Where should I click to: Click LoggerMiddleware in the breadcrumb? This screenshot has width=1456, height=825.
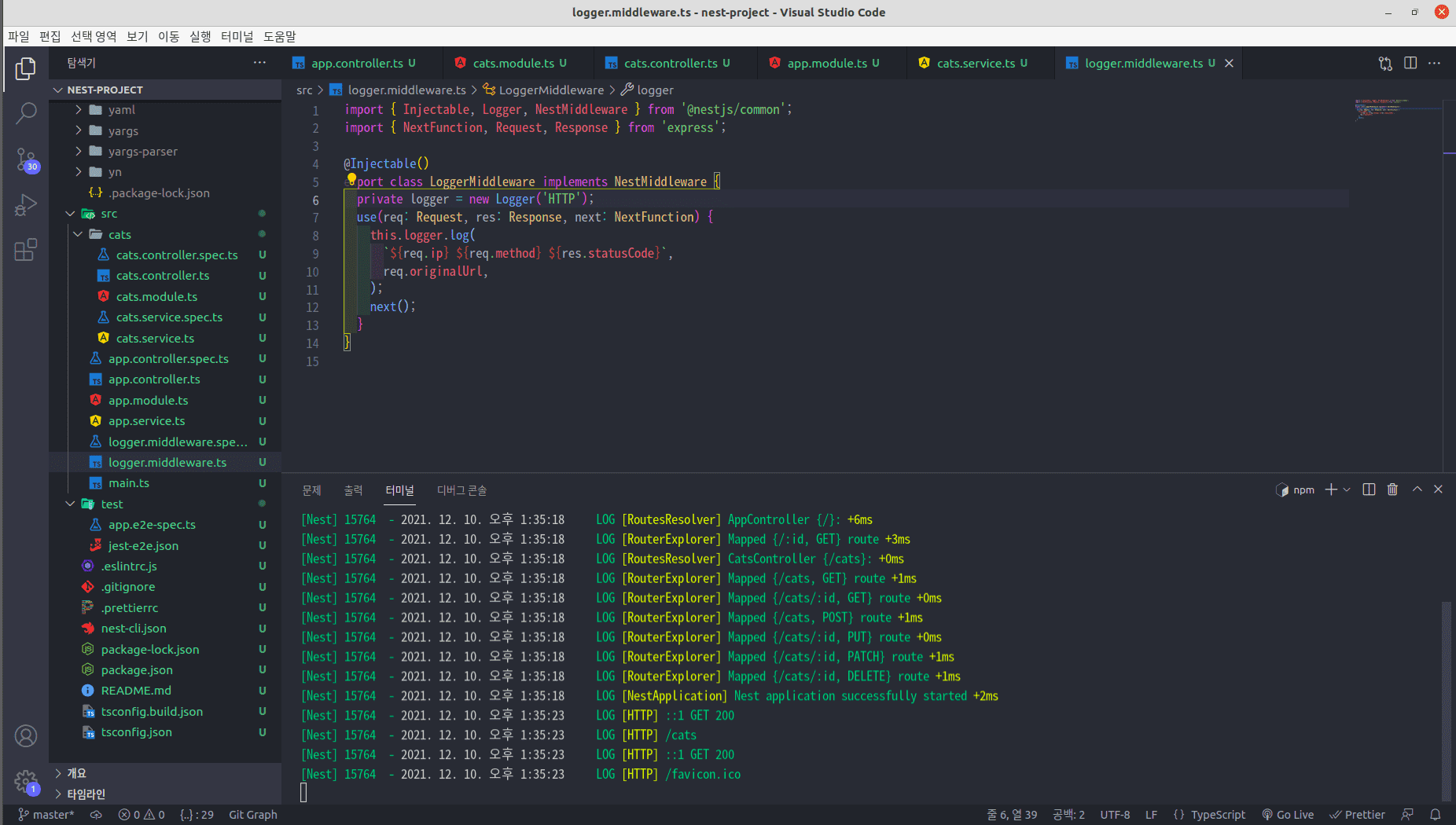pyautogui.click(x=550, y=90)
